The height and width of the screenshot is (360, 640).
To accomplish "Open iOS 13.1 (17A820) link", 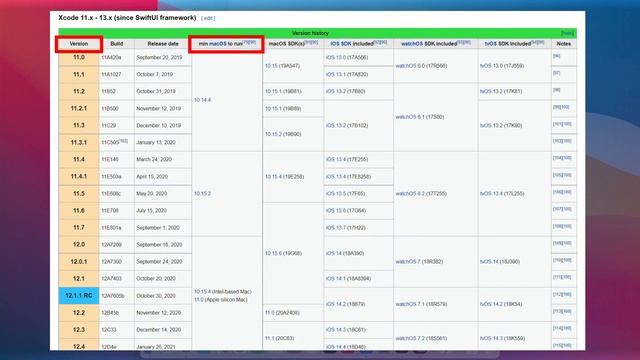I will pos(347,75).
